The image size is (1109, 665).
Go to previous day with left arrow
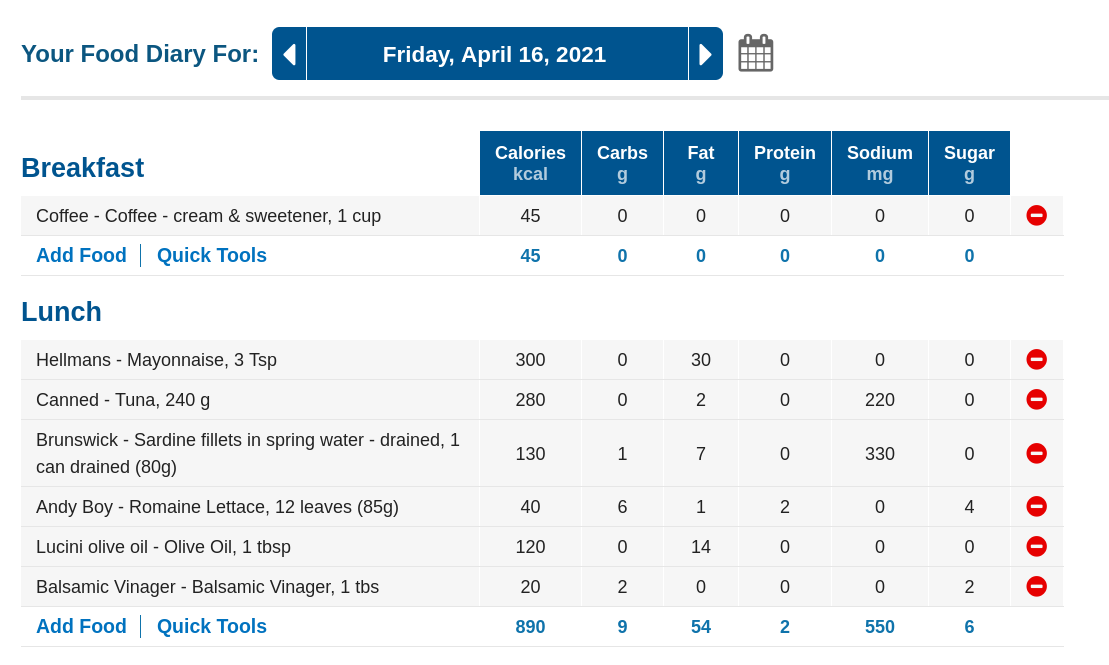[289, 54]
